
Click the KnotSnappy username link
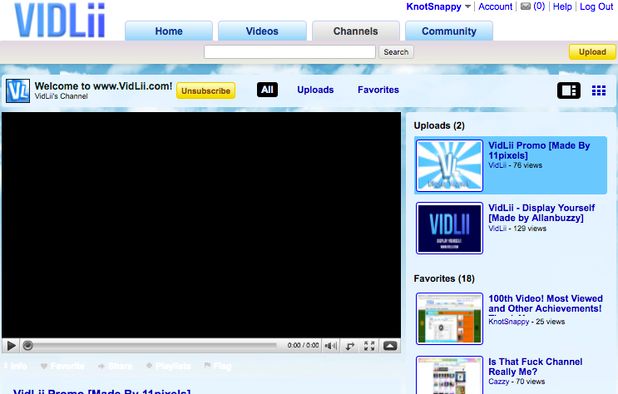pyautogui.click(x=434, y=6)
